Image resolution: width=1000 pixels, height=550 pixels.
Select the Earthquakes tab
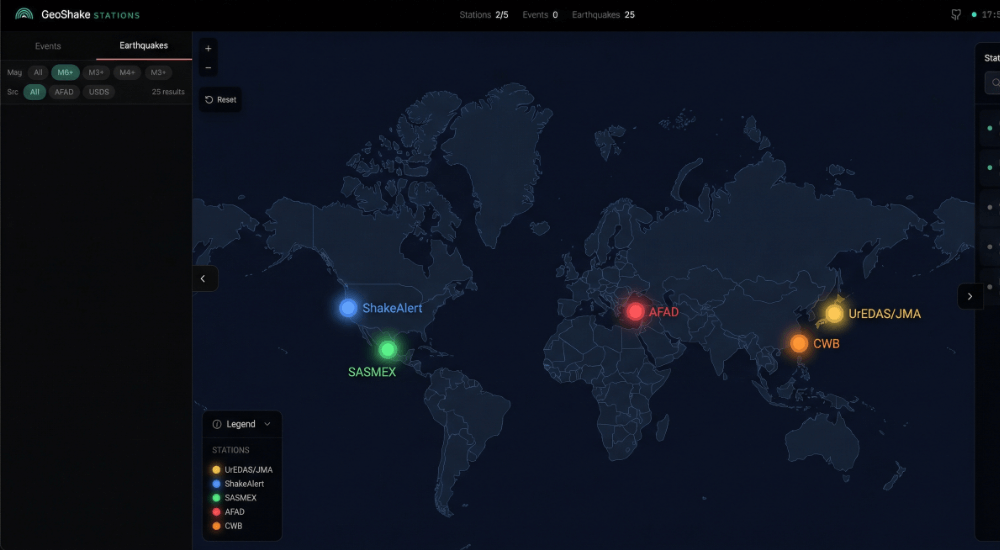click(x=144, y=46)
